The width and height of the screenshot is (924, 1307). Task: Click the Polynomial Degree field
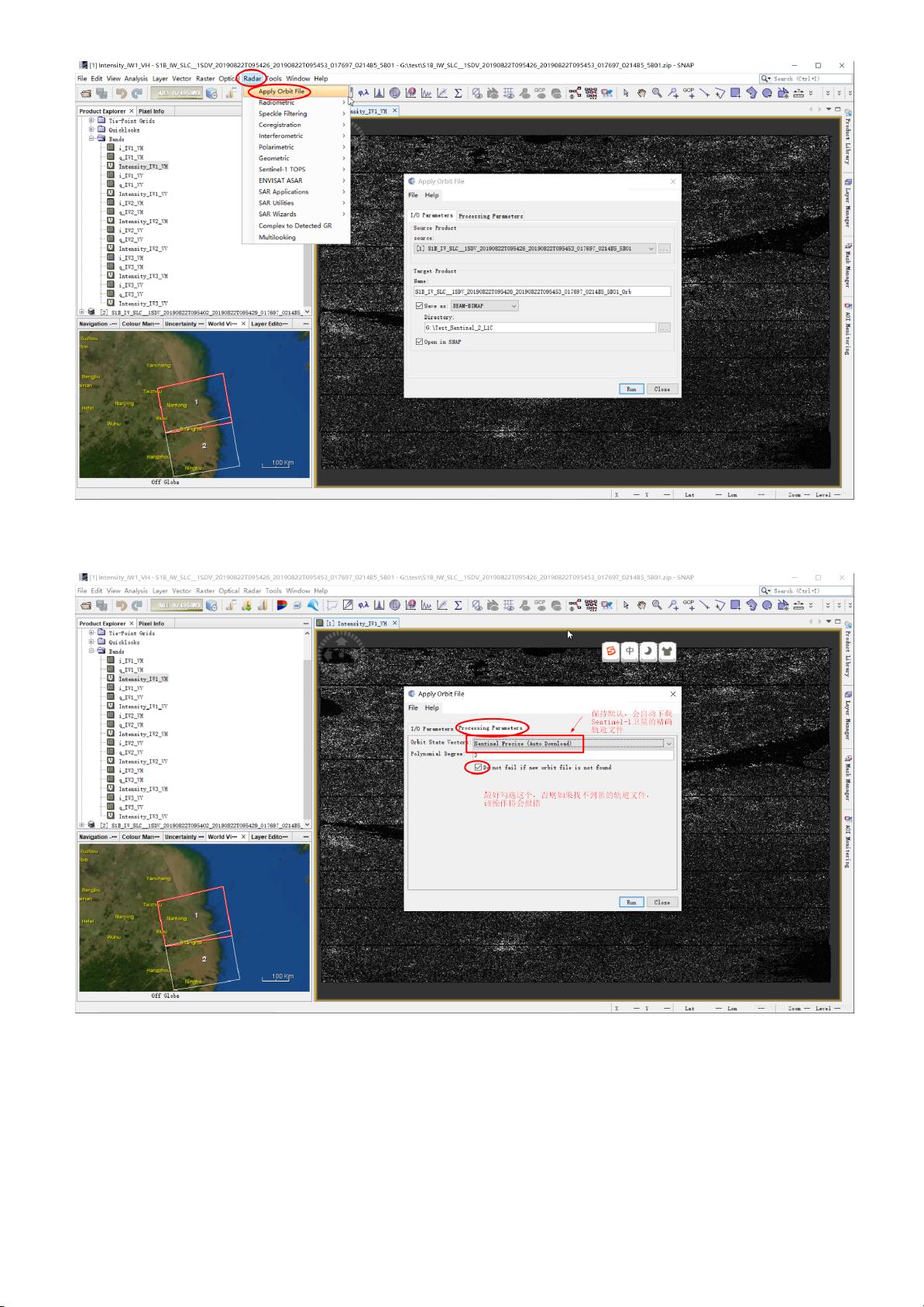(x=573, y=754)
